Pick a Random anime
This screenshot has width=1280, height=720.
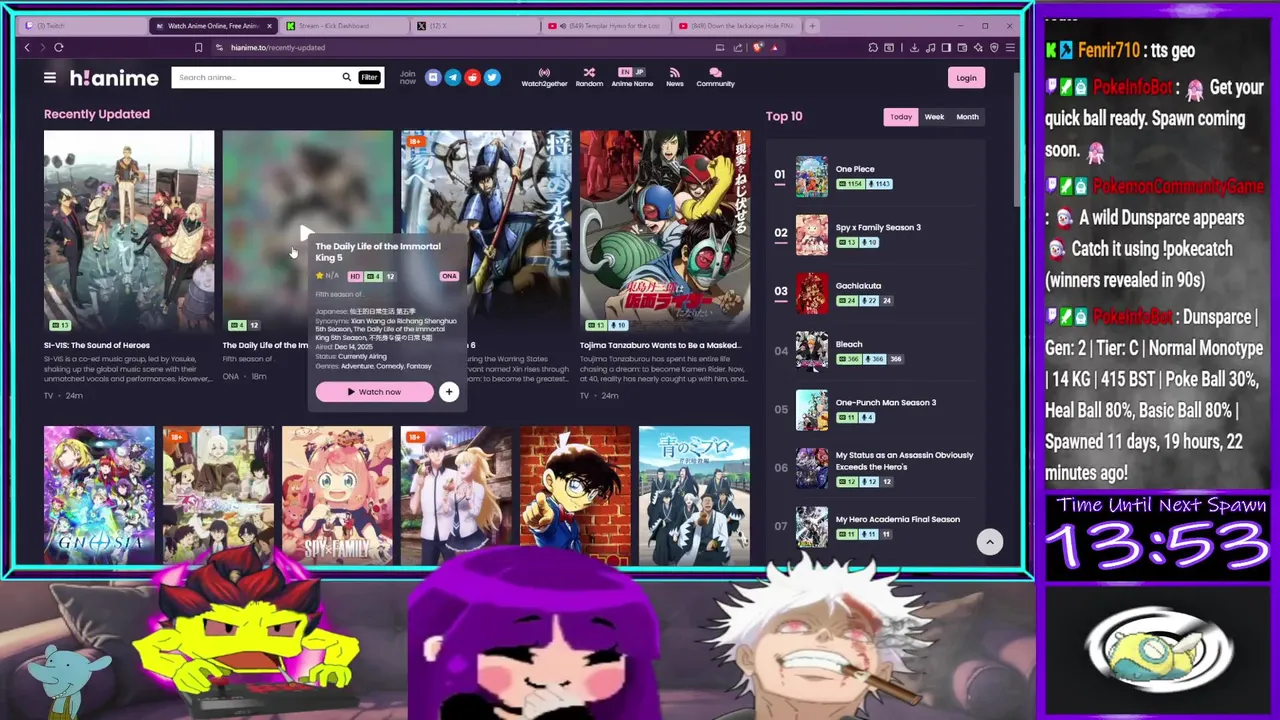click(589, 77)
